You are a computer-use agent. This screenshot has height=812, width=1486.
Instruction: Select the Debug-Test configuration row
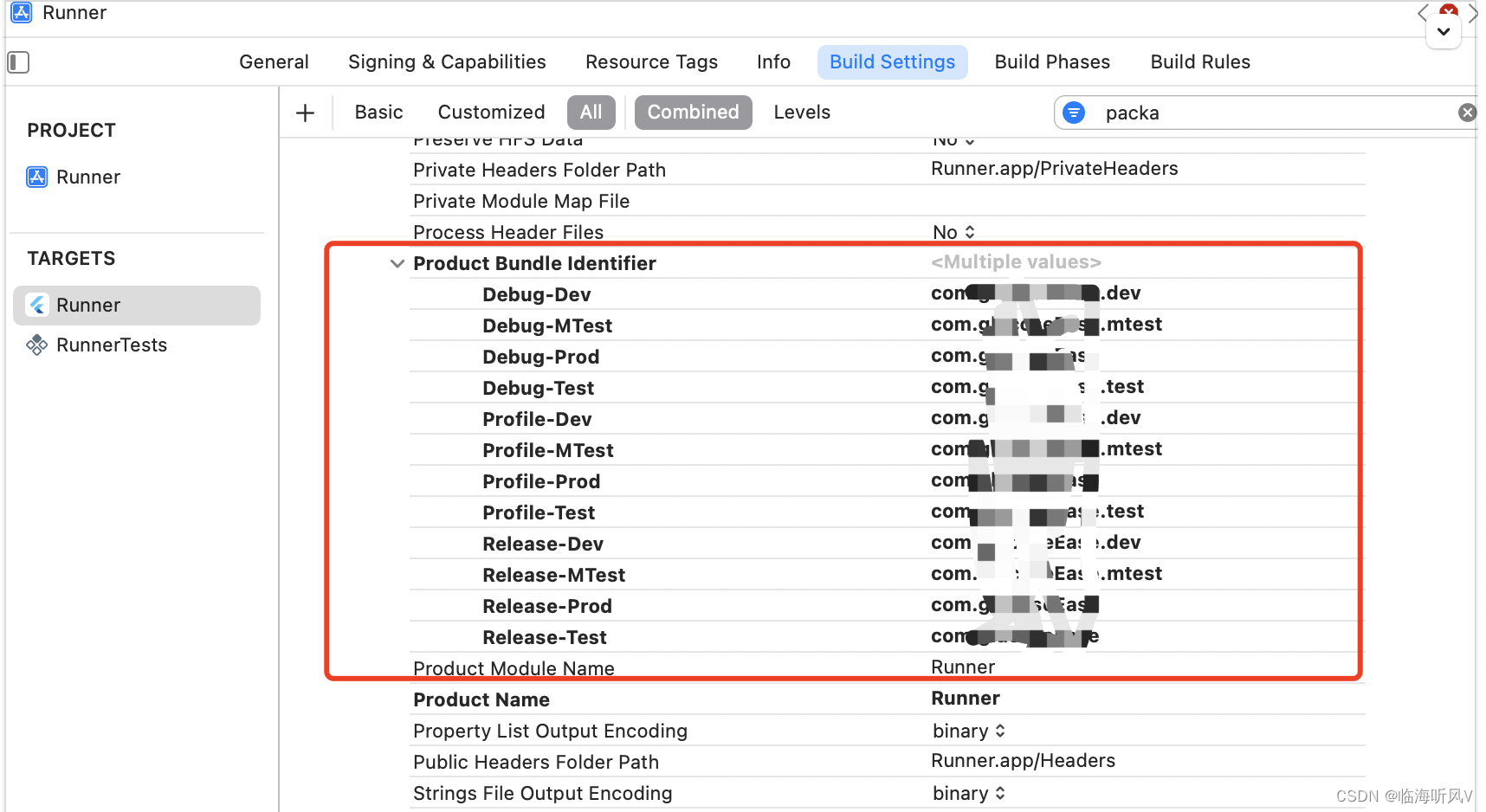(887, 388)
